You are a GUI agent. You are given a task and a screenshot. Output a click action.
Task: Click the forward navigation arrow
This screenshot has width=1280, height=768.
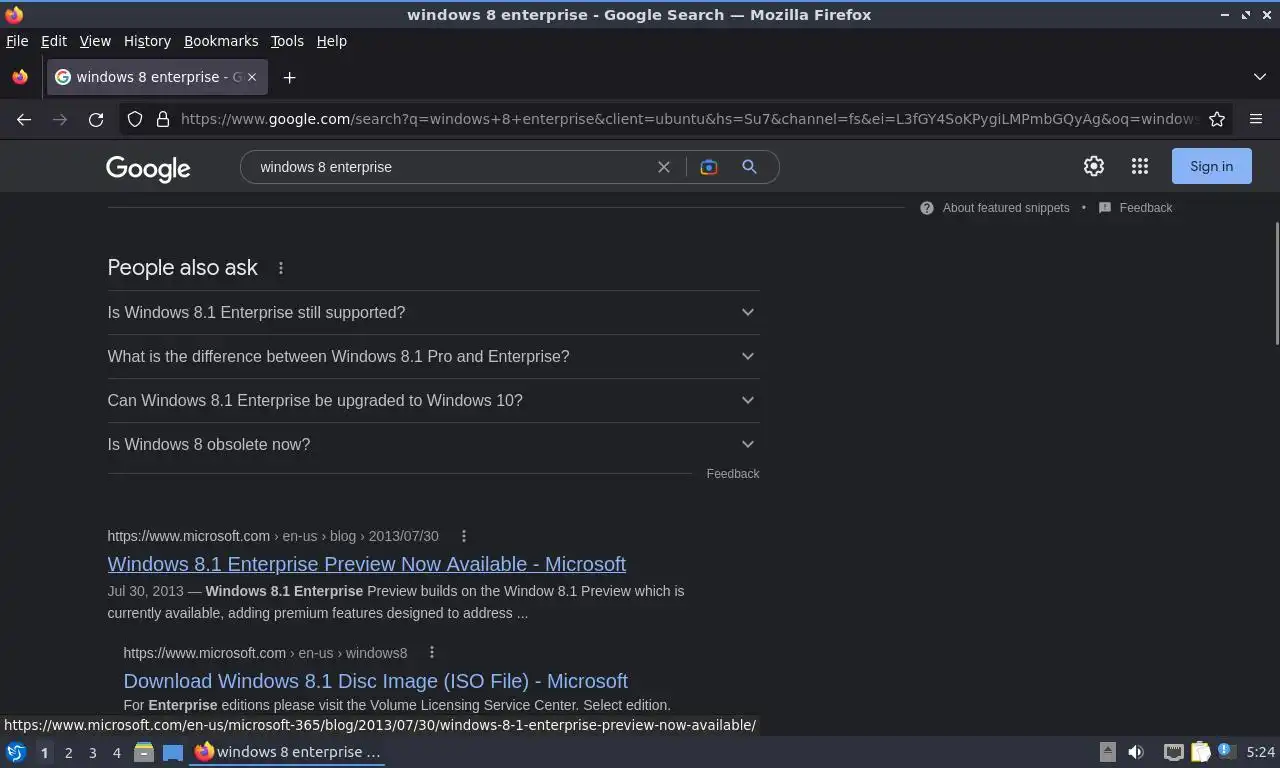click(x=60, y=119)
